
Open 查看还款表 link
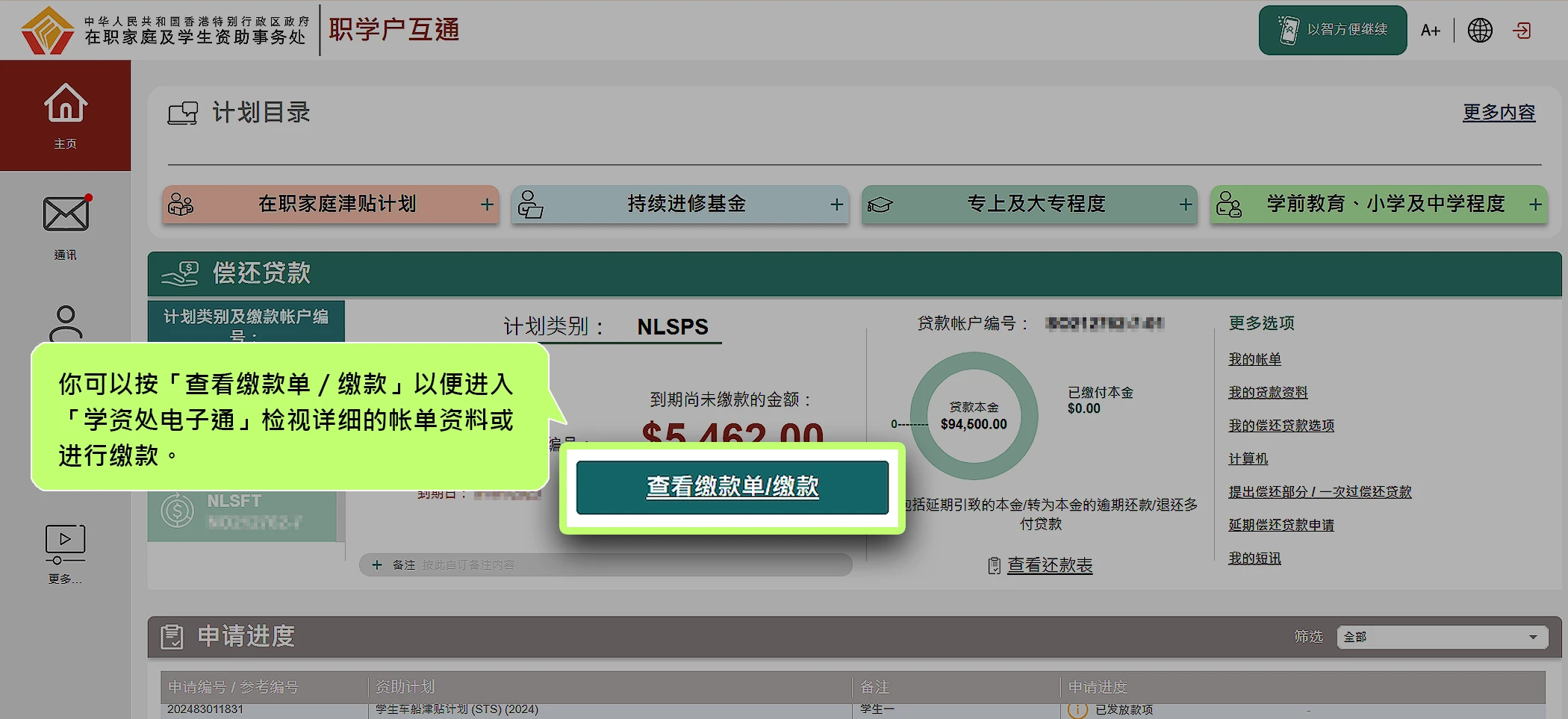[1050, 566]
